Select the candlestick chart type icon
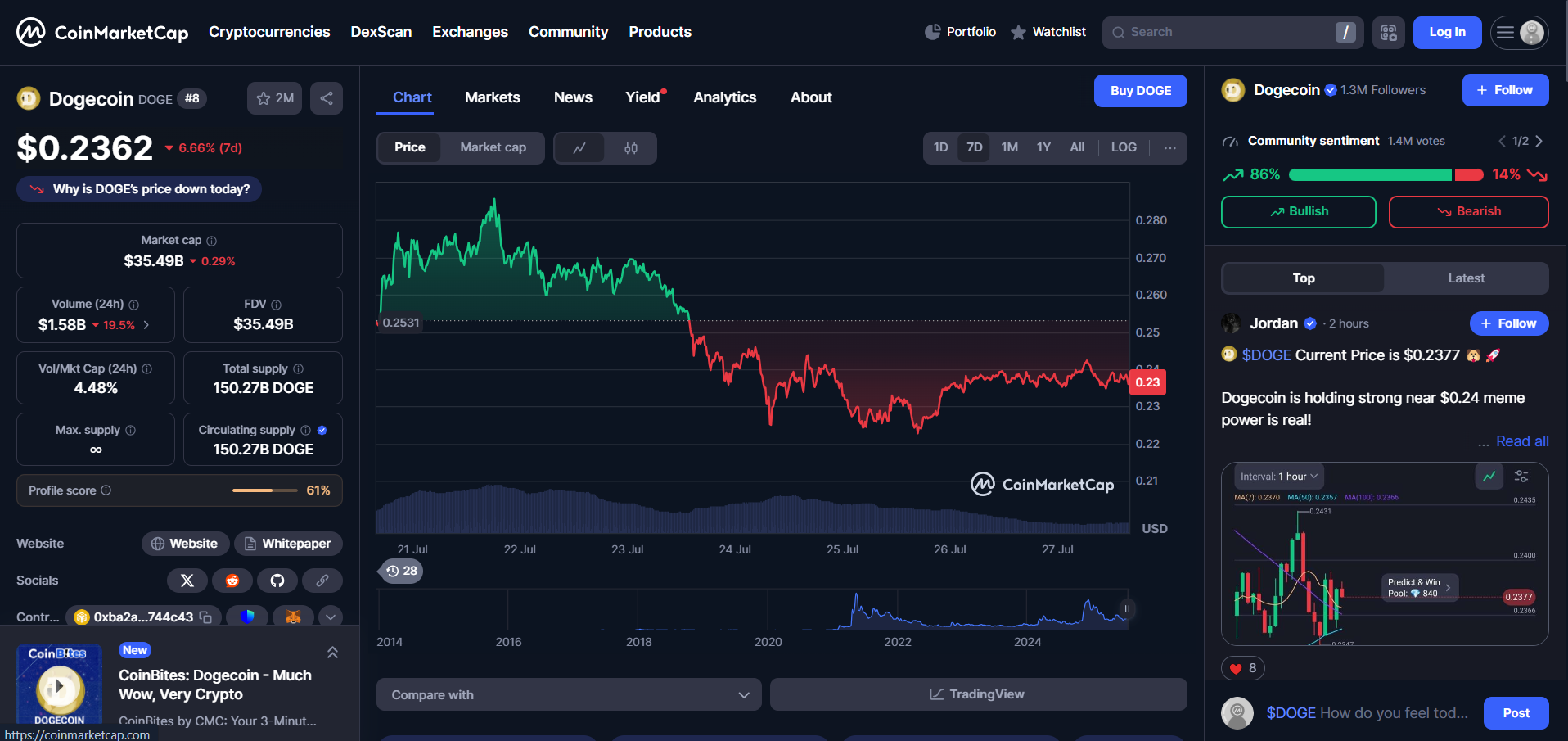The height and width of the screenshot is (741, 1568). tap(631, 148)
